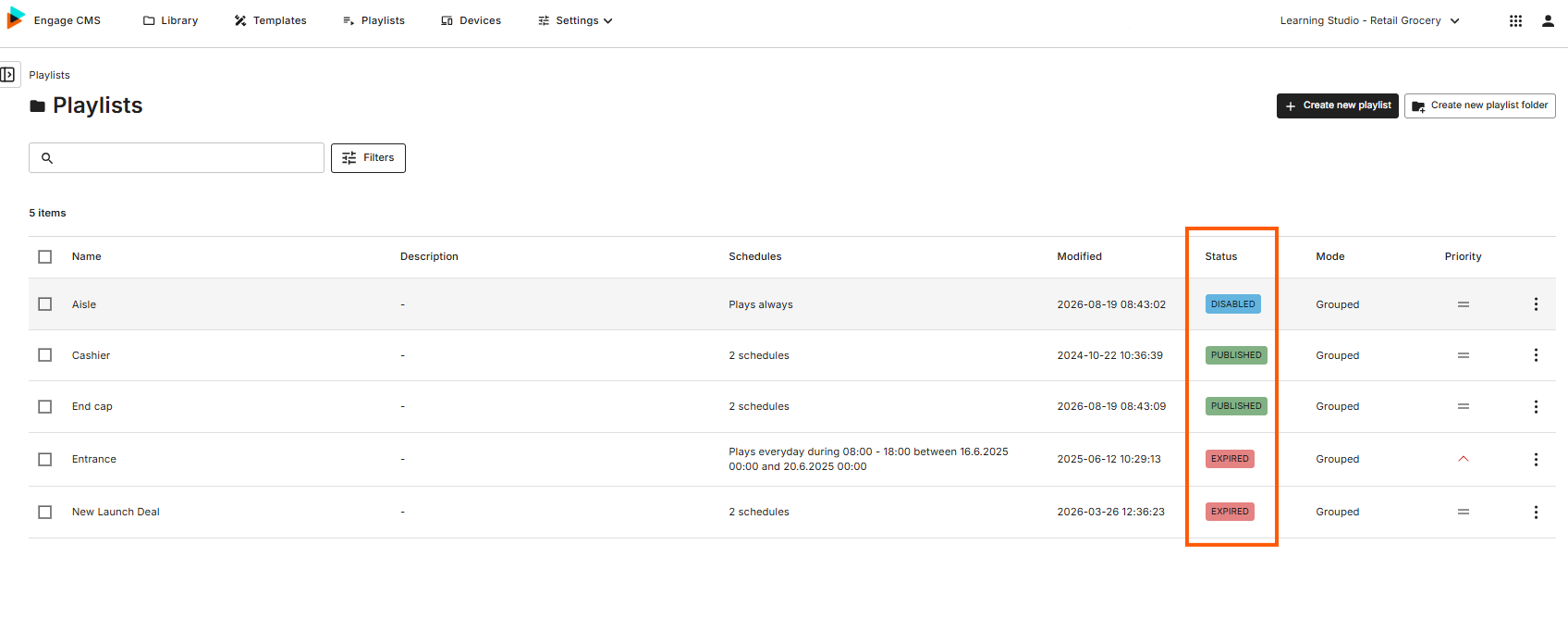
Task: Open Learning Studio - Retail Grocery selector
Action: (x=1369, y=20)
